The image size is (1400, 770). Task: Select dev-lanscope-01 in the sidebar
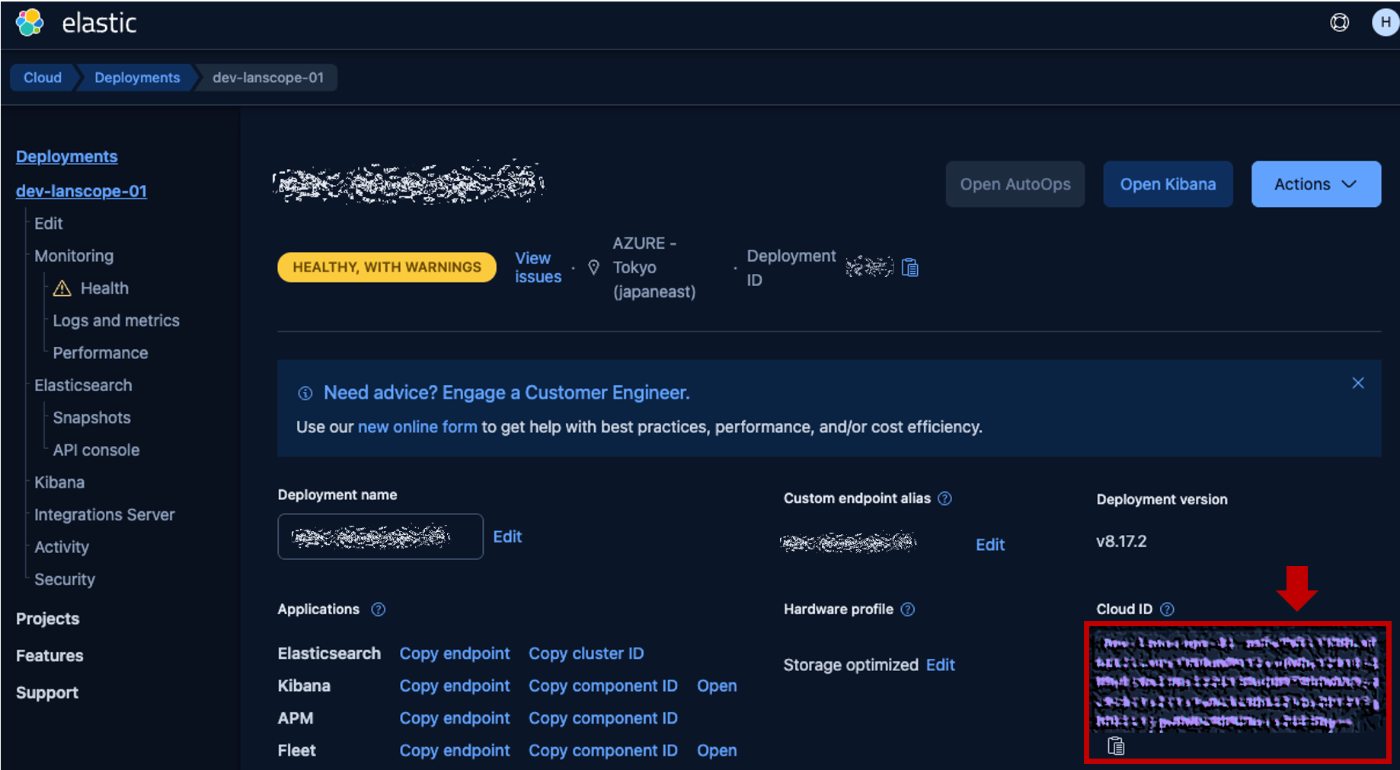(x=81, y=191)
